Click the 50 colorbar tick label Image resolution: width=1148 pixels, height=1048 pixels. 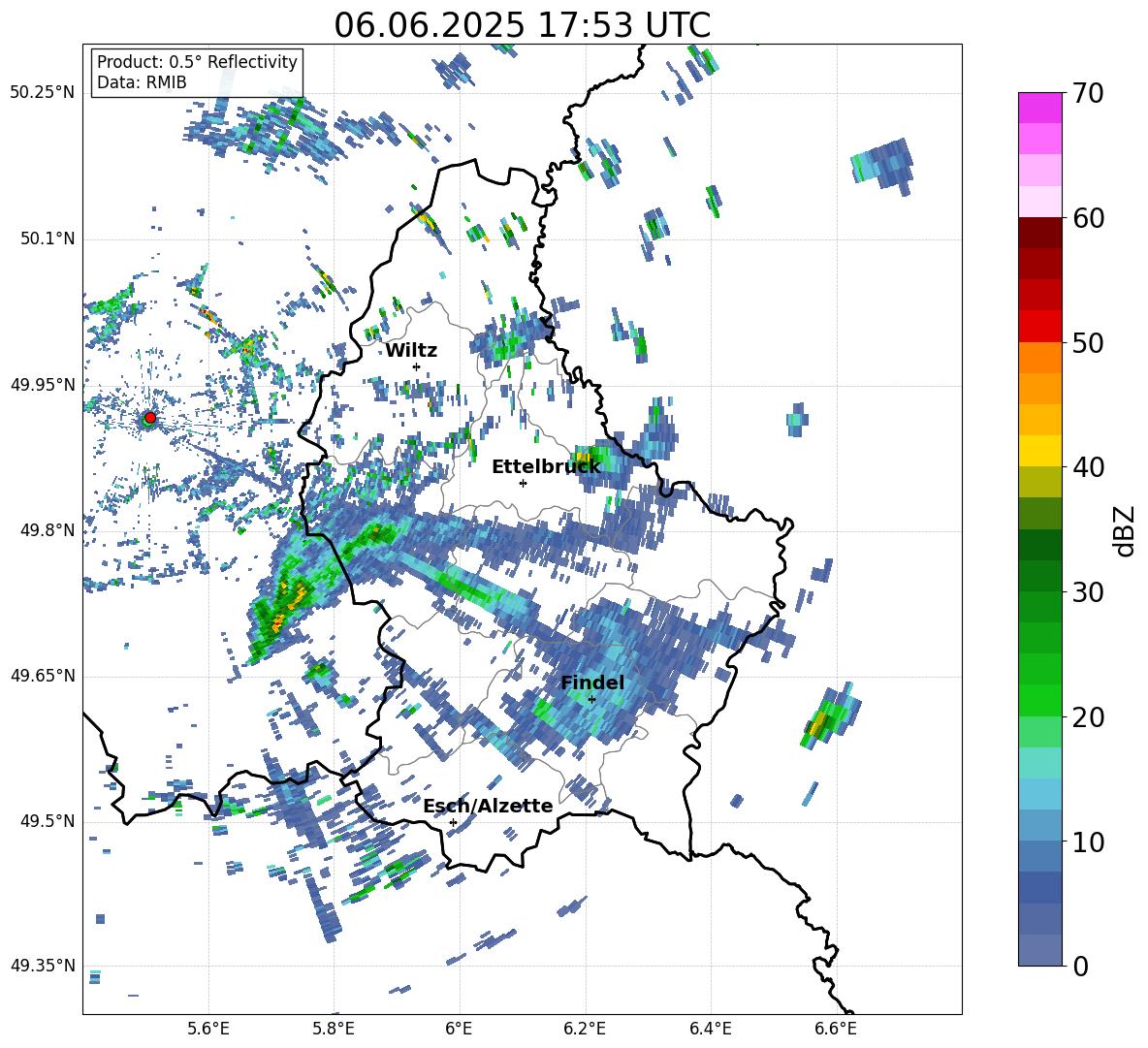pyautogui.click(x=1088, y=343)
